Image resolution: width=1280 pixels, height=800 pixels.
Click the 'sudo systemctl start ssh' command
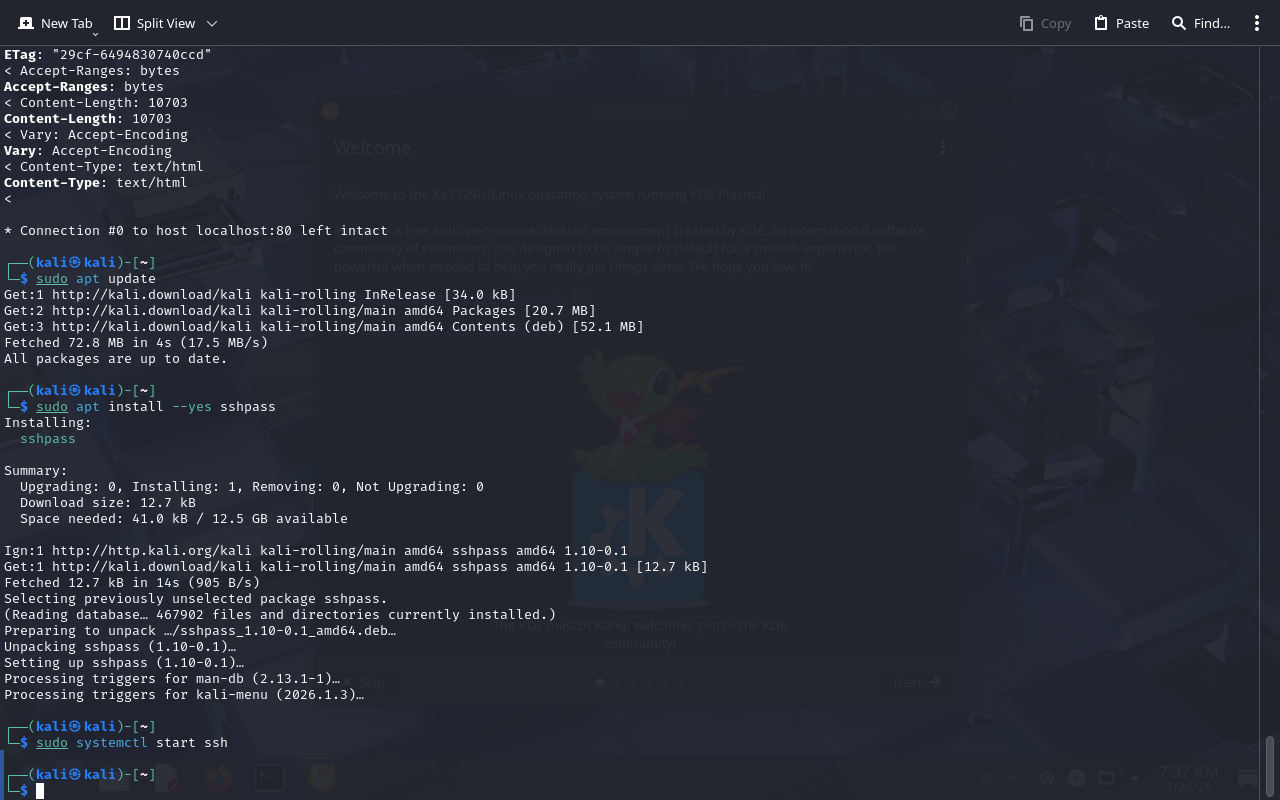click(x=132, y=743)
